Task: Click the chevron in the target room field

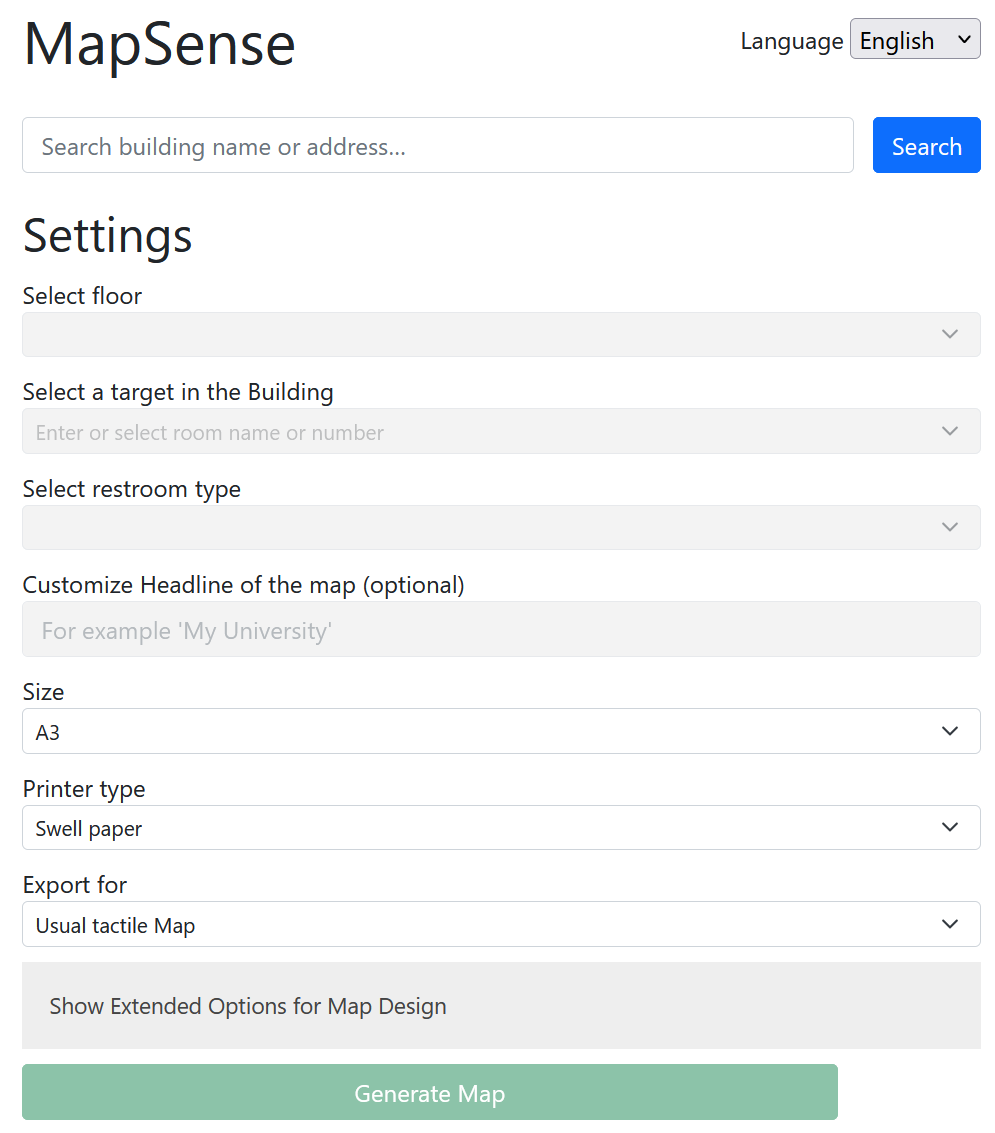Action: 949,431
